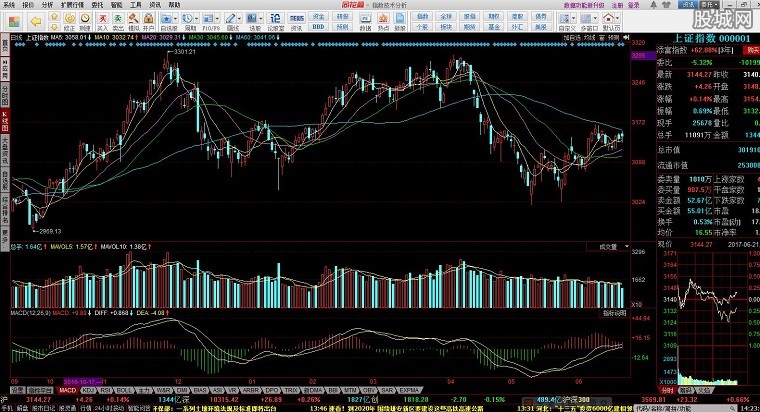
Task: Click the collapse-panel arrow icon above chart
Action: pyautogui.click(x=626, y=37)
